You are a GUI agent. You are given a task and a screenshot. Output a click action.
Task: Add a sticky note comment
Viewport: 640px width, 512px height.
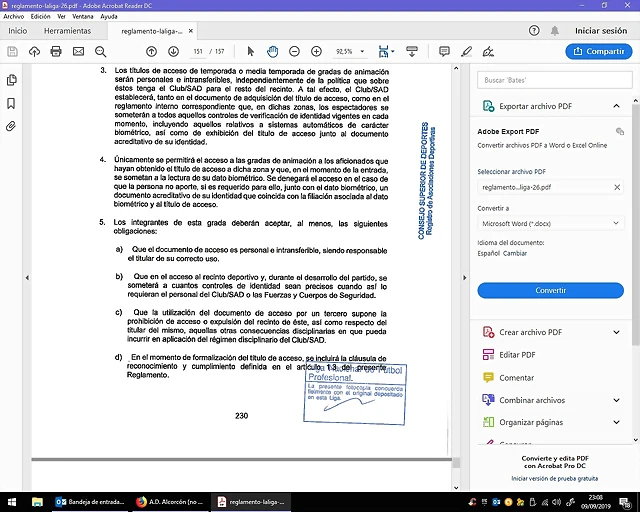click(444, 51)
